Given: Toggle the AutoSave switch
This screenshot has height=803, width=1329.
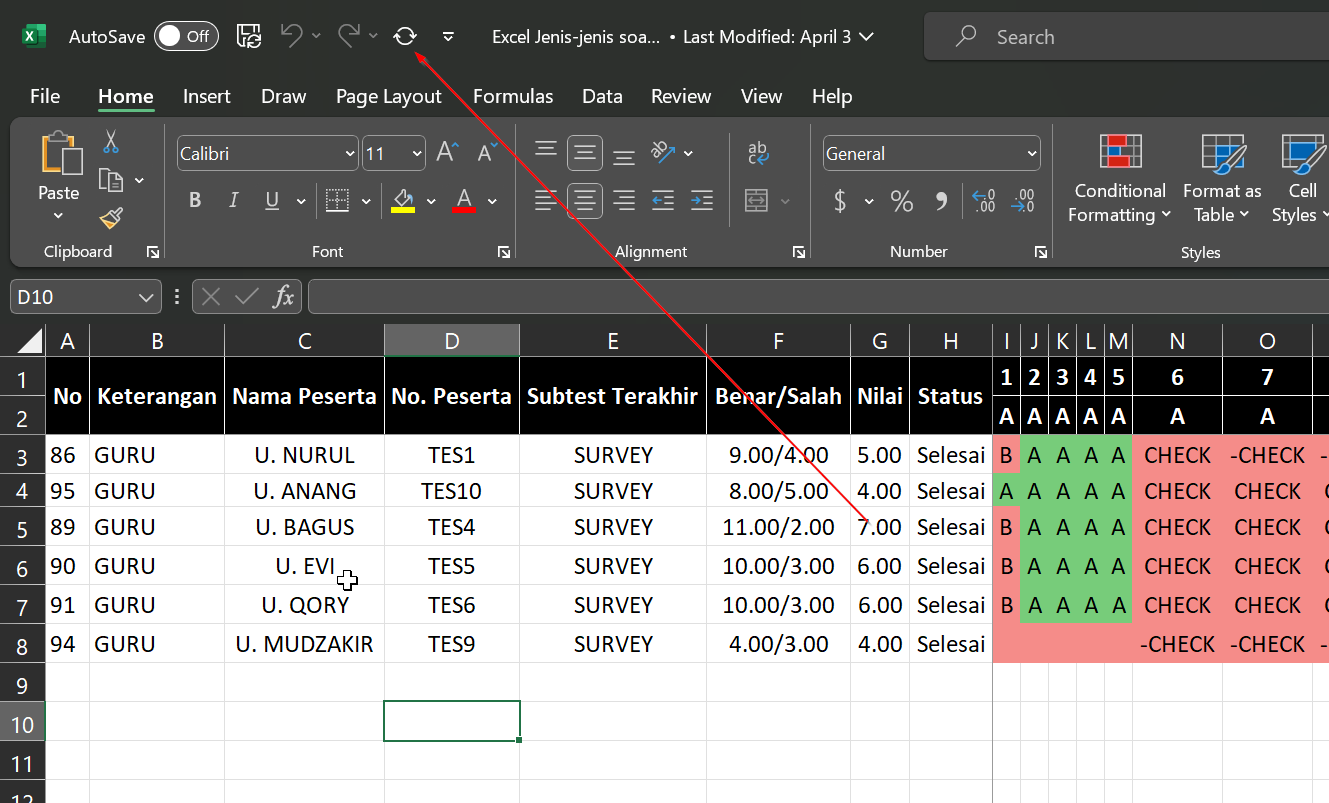Looking at the screenshot, I should coord(186,36).
